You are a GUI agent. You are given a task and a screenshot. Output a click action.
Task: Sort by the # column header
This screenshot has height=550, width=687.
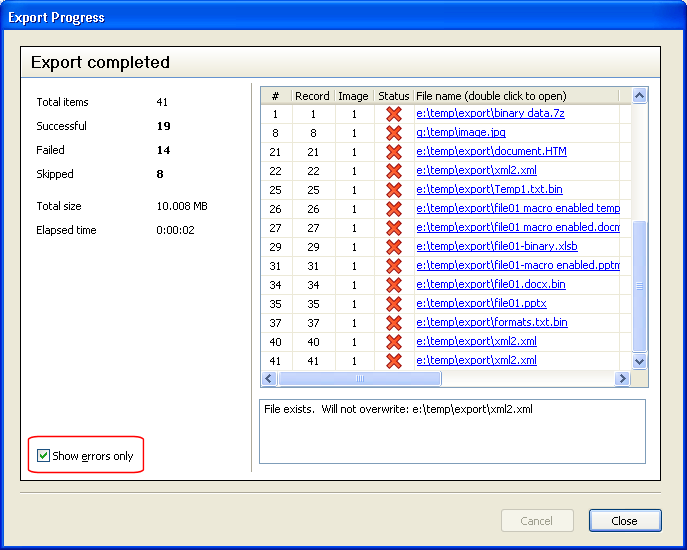(276, 96)
